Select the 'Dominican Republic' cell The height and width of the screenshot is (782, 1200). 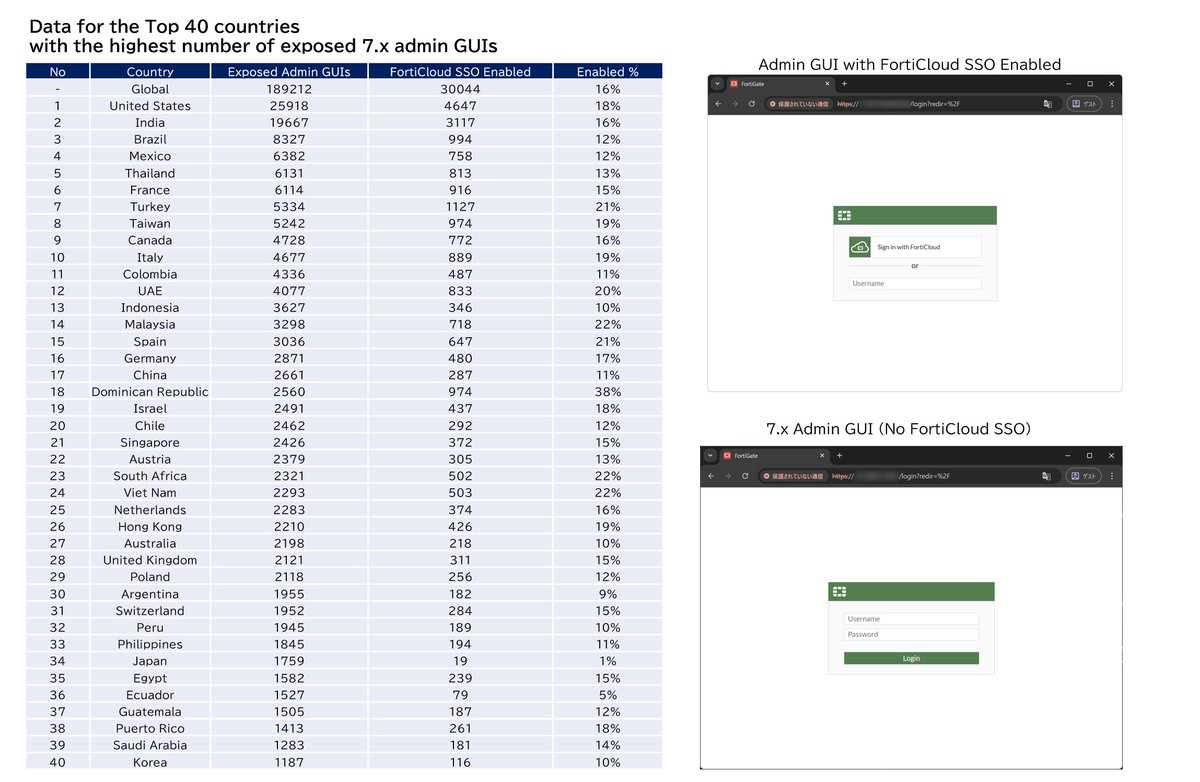150,392
